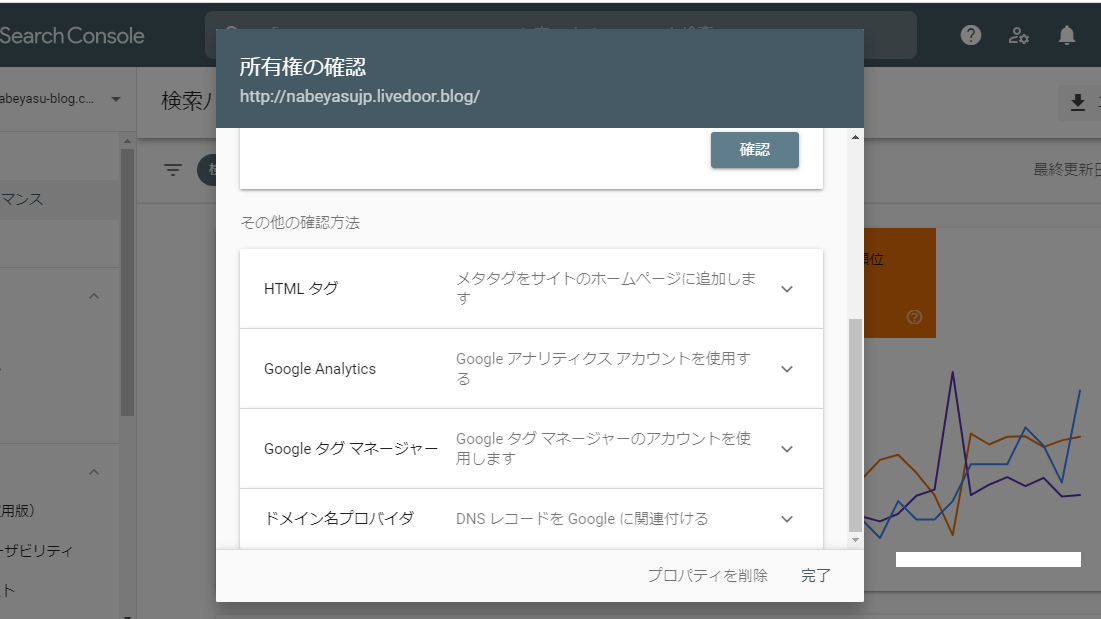
Task: Click the 確認 verify button
Action: pos(755,149)
